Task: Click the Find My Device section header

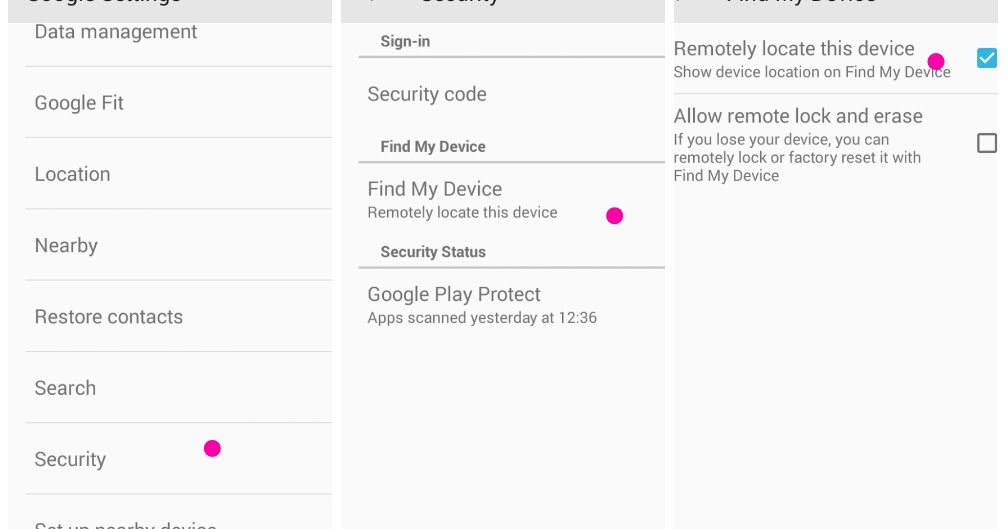Action: coord(433,146)
